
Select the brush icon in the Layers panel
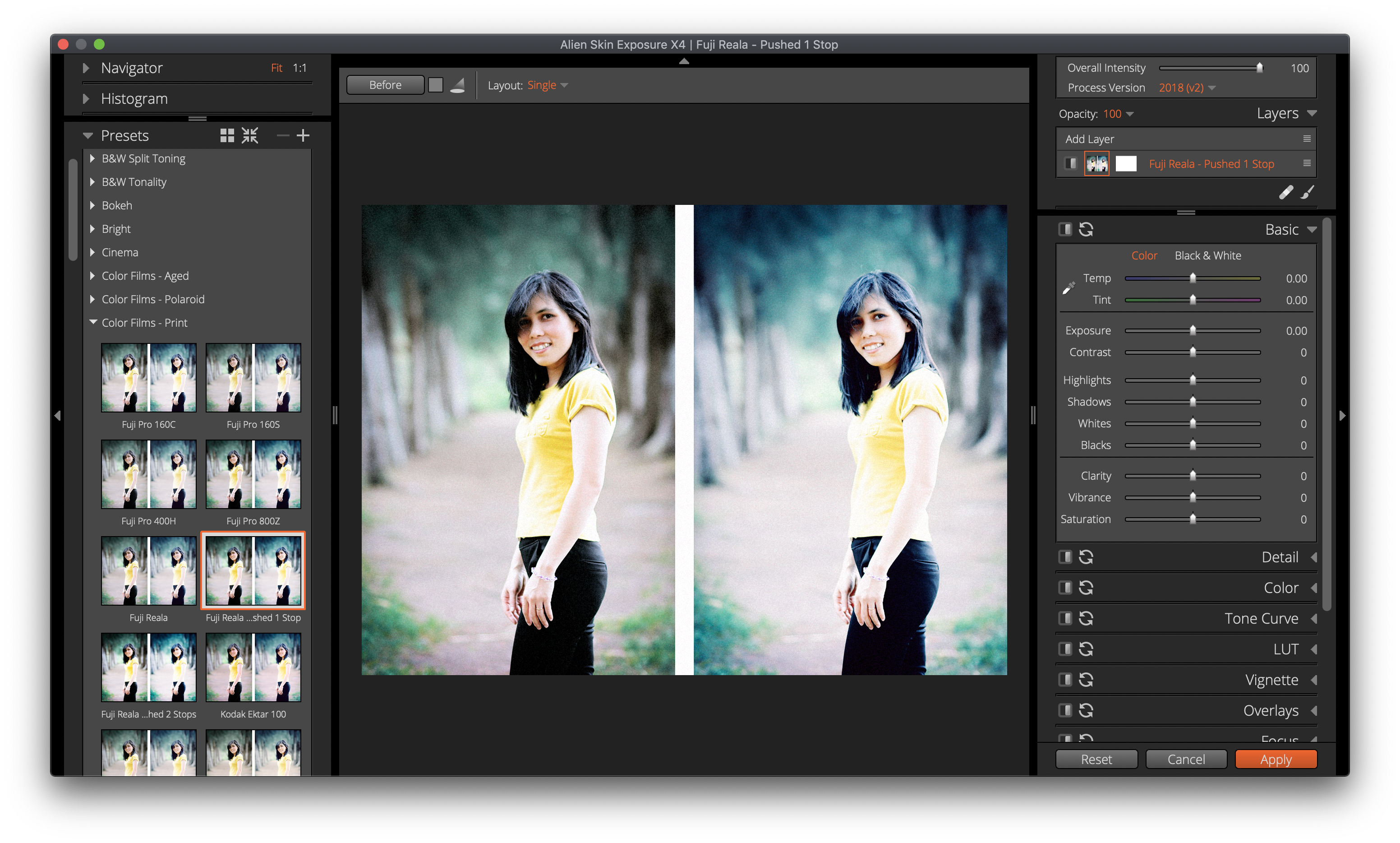point(1308,192)
